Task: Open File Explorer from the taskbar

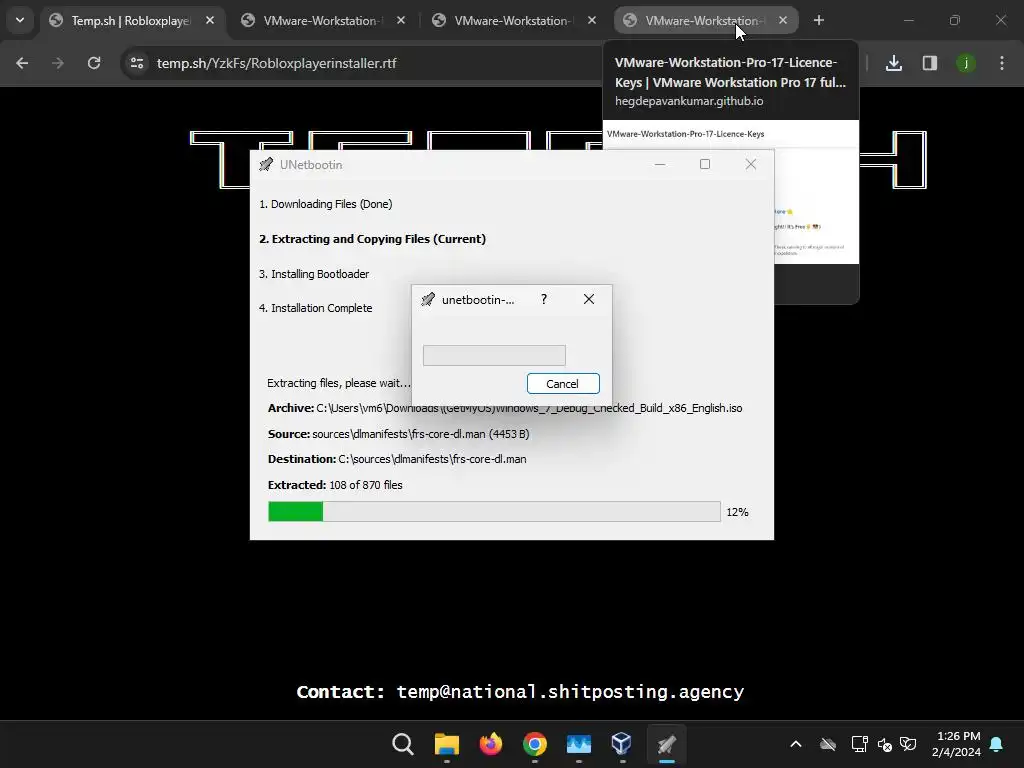Action: tap(447, 744)
